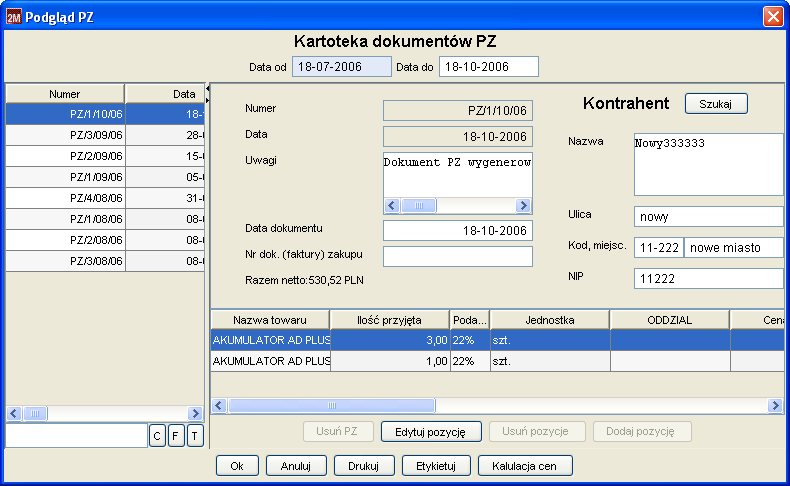Click the collapse arrows on panel divider
This screenshot has width=790, height=486.
point(208,94)
